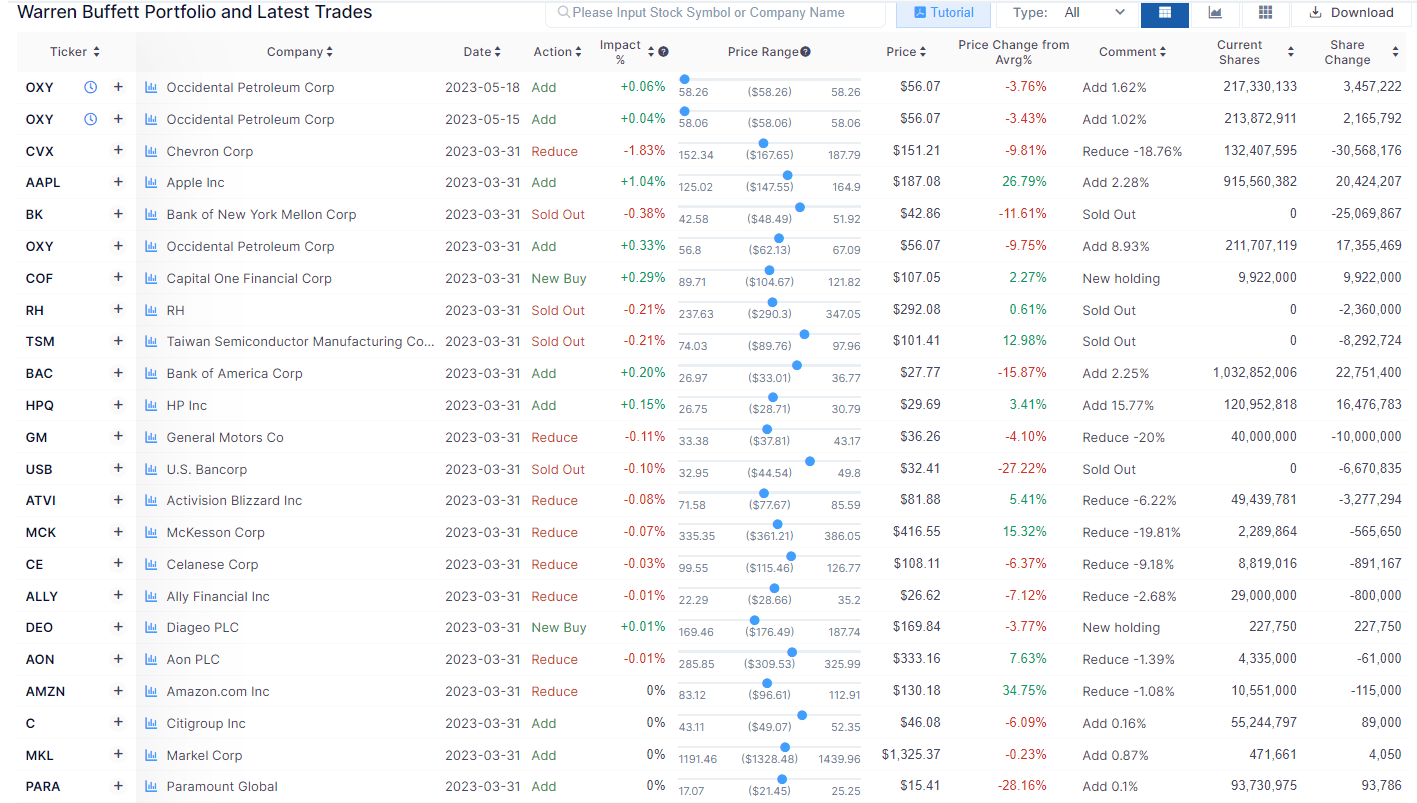Sort the table by Date column
Screen dimensions: 1417x803
(482, 52)
